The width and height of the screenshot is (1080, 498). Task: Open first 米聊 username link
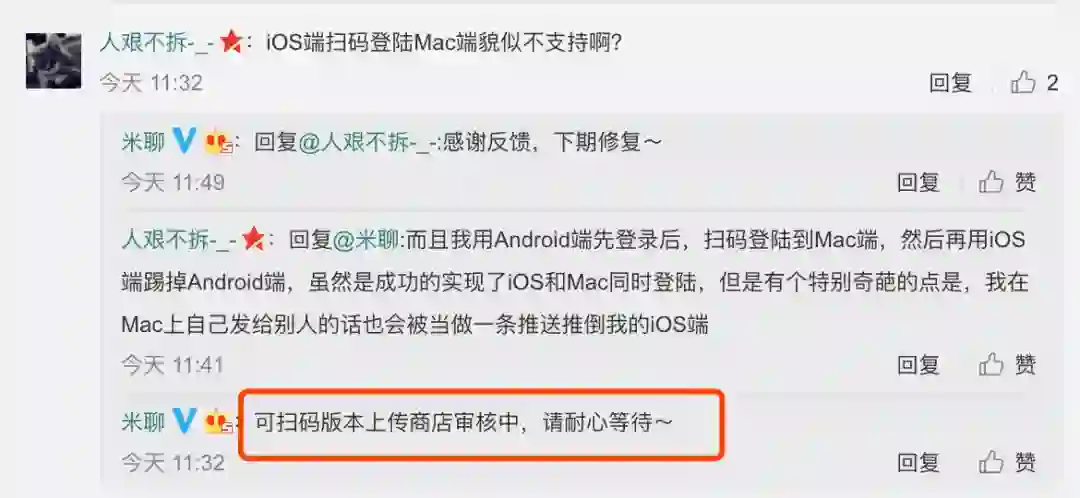tap(143, 142)
